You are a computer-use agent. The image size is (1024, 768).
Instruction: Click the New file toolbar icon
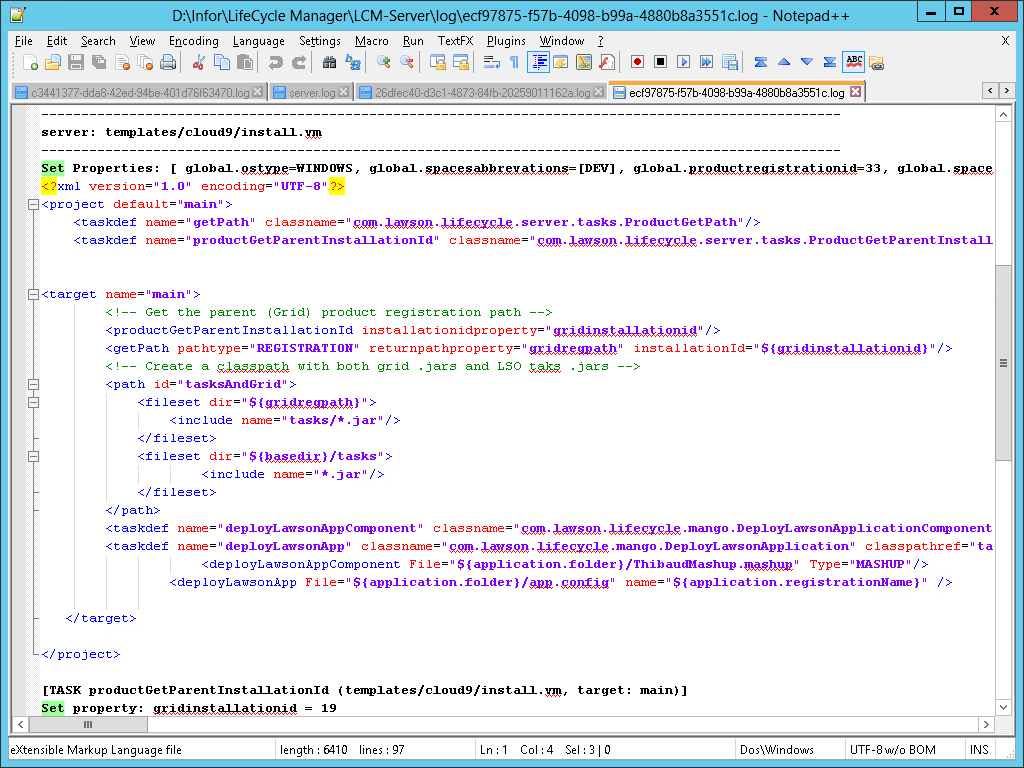point(30,62)
